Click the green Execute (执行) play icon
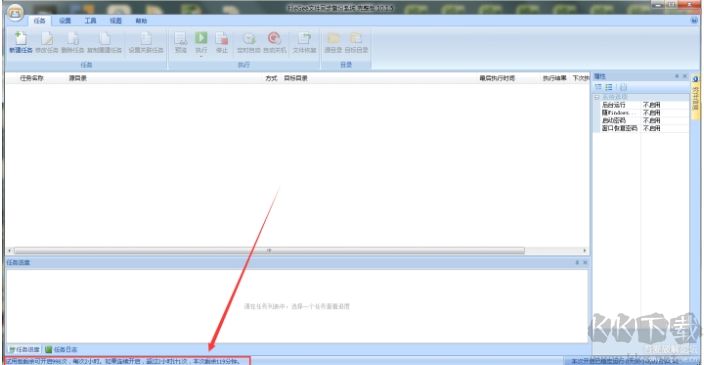 tap(201, 38)
